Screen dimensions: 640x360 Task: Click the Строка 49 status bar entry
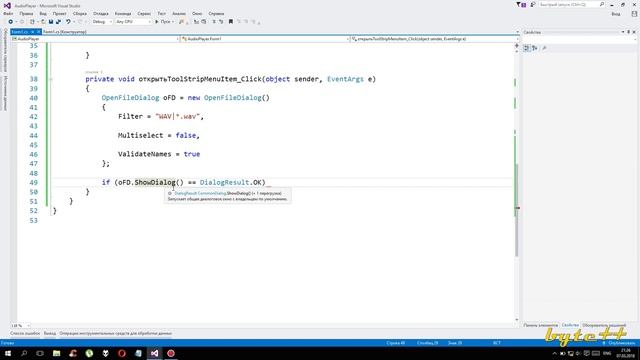click(396, 343)
